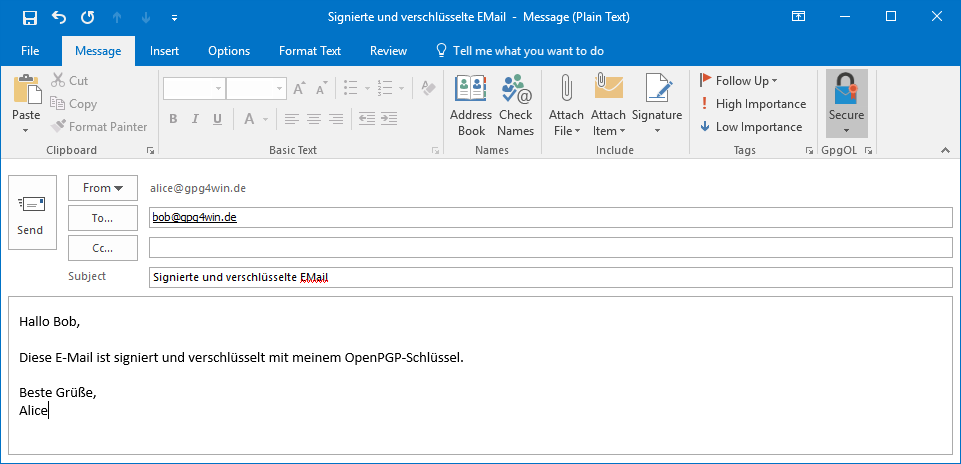
Task: Click the Undo arrow icon
Action: click(59, 17)
